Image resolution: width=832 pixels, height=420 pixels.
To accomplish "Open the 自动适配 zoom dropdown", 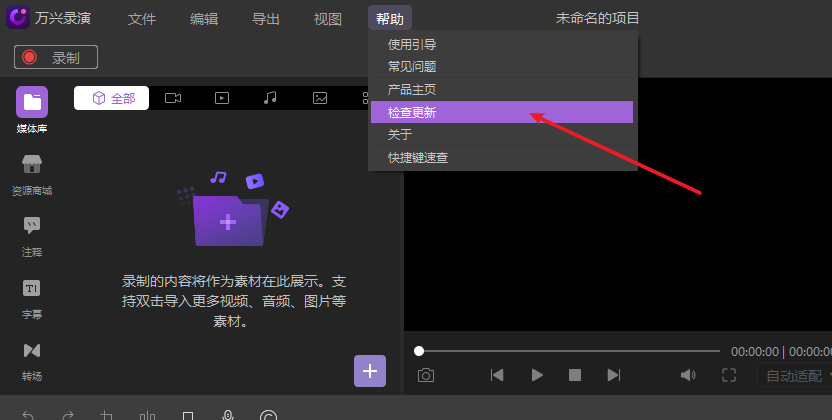I will (x=794, y=375).
